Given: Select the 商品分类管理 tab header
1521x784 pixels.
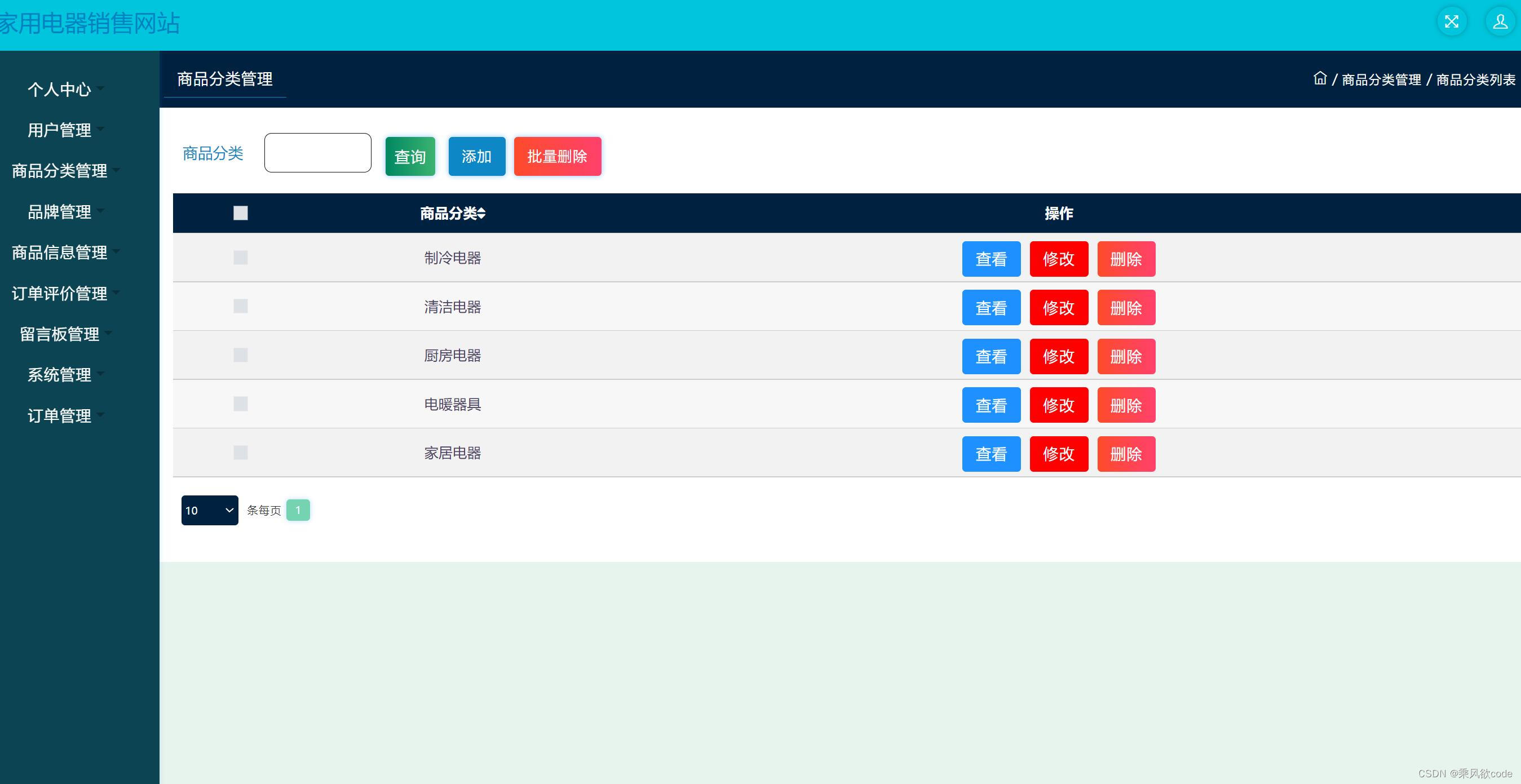Looking at the screenshot, I should pyautogui.click(x=225, y=79).
